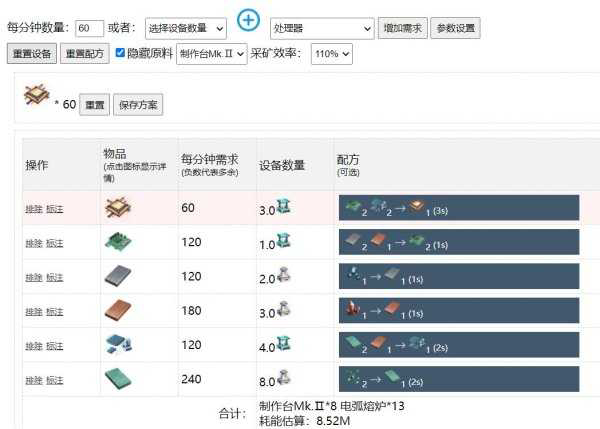Click the smelter icon in the copper ingot row
This screenshot has height=429, width=600.
coord(283,310)
